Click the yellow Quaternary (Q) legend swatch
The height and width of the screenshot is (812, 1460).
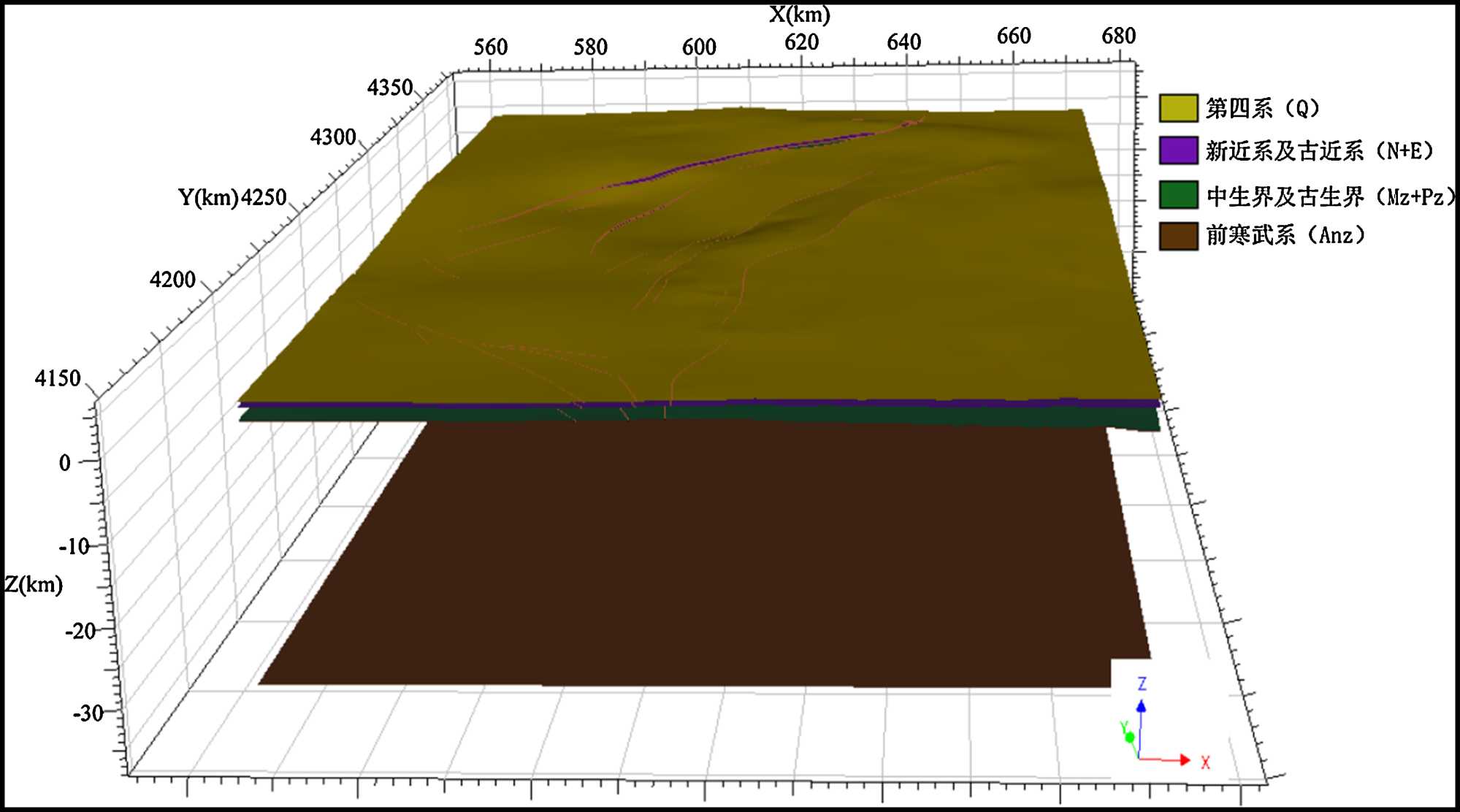[1178, 108]
